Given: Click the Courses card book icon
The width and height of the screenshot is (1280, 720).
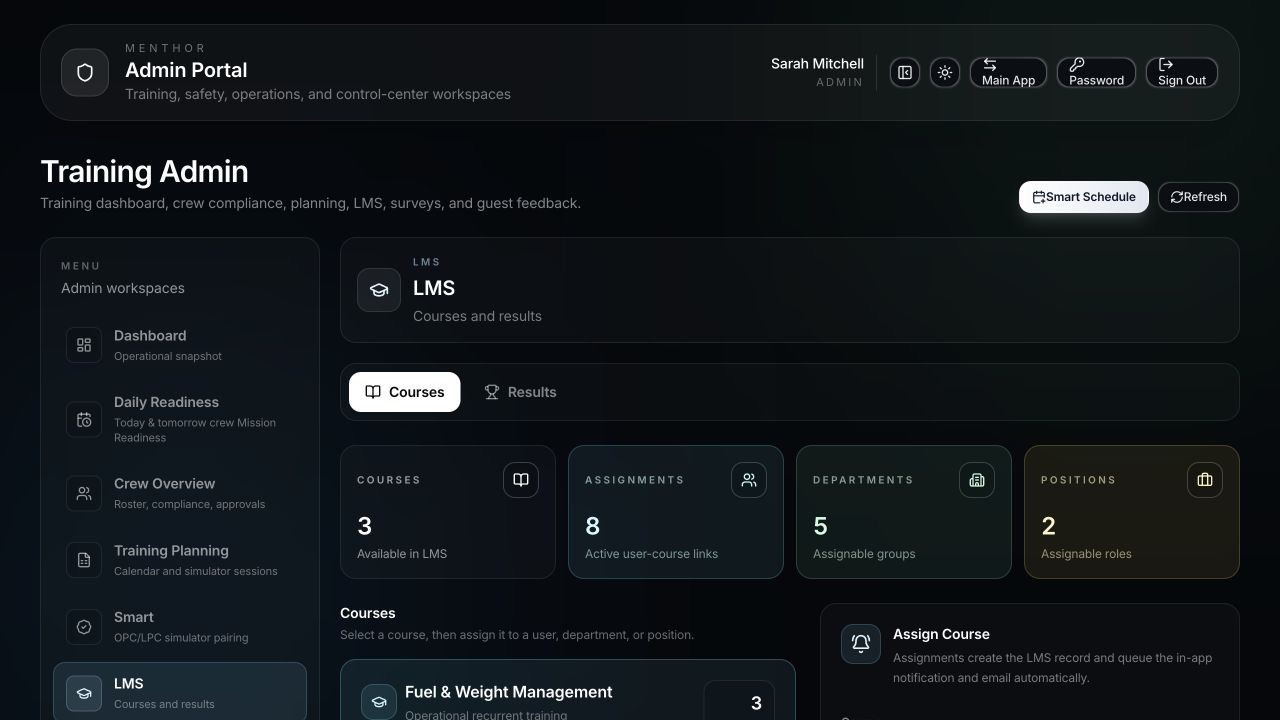Looking at the screenshot, I should pos(521,480).
